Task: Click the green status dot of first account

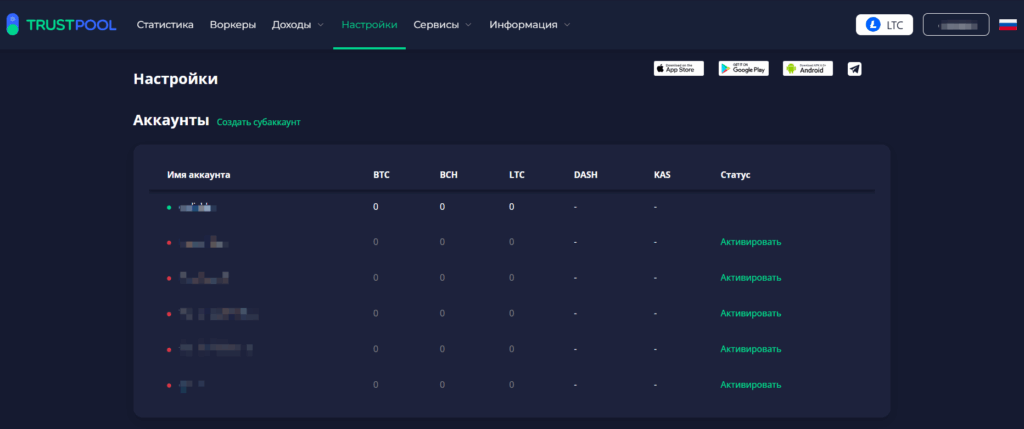Action: (x=169, y=207)
